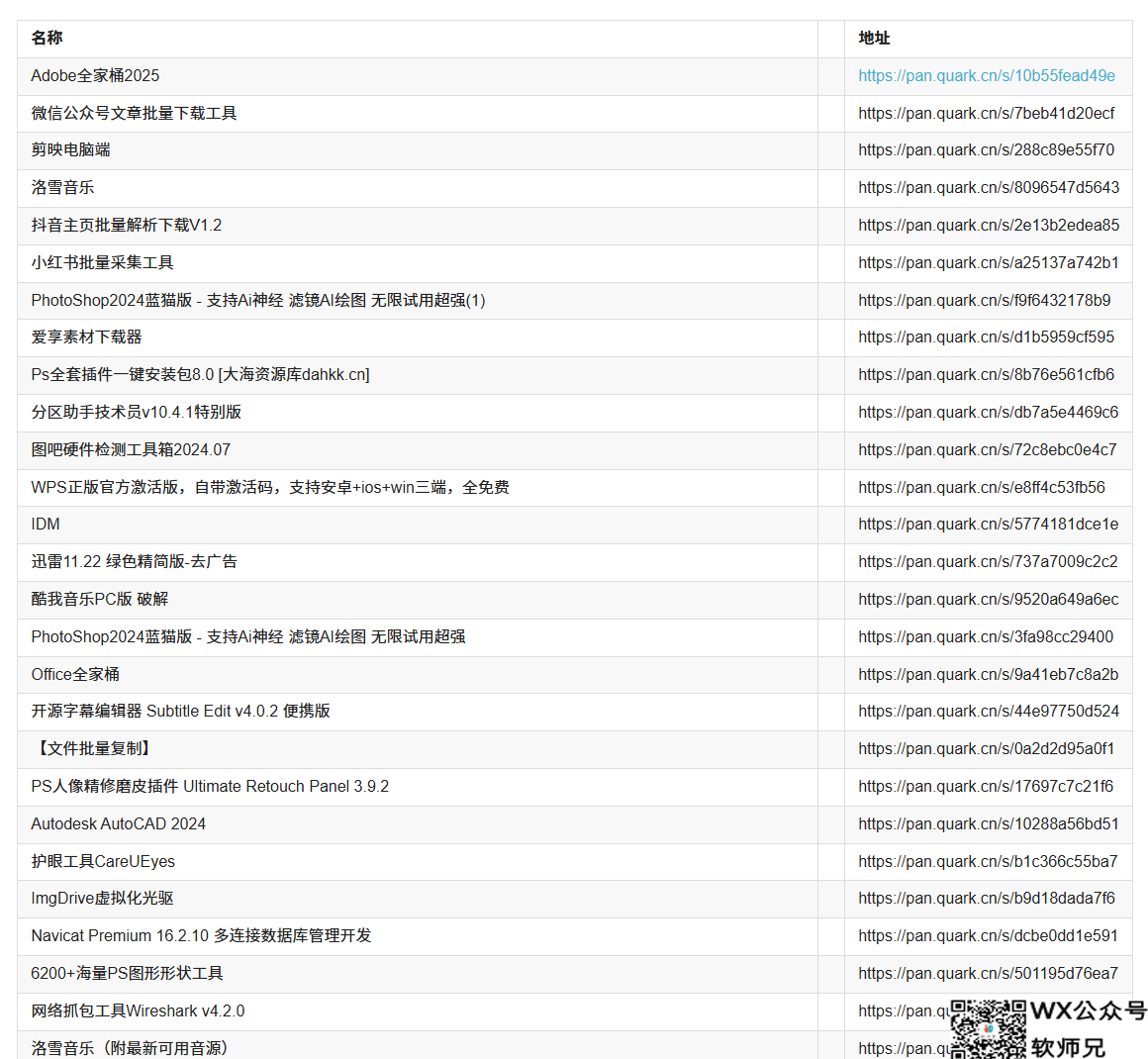
Task: Open link ending in 8b76e561cfb6
Action: click(987, 375)
